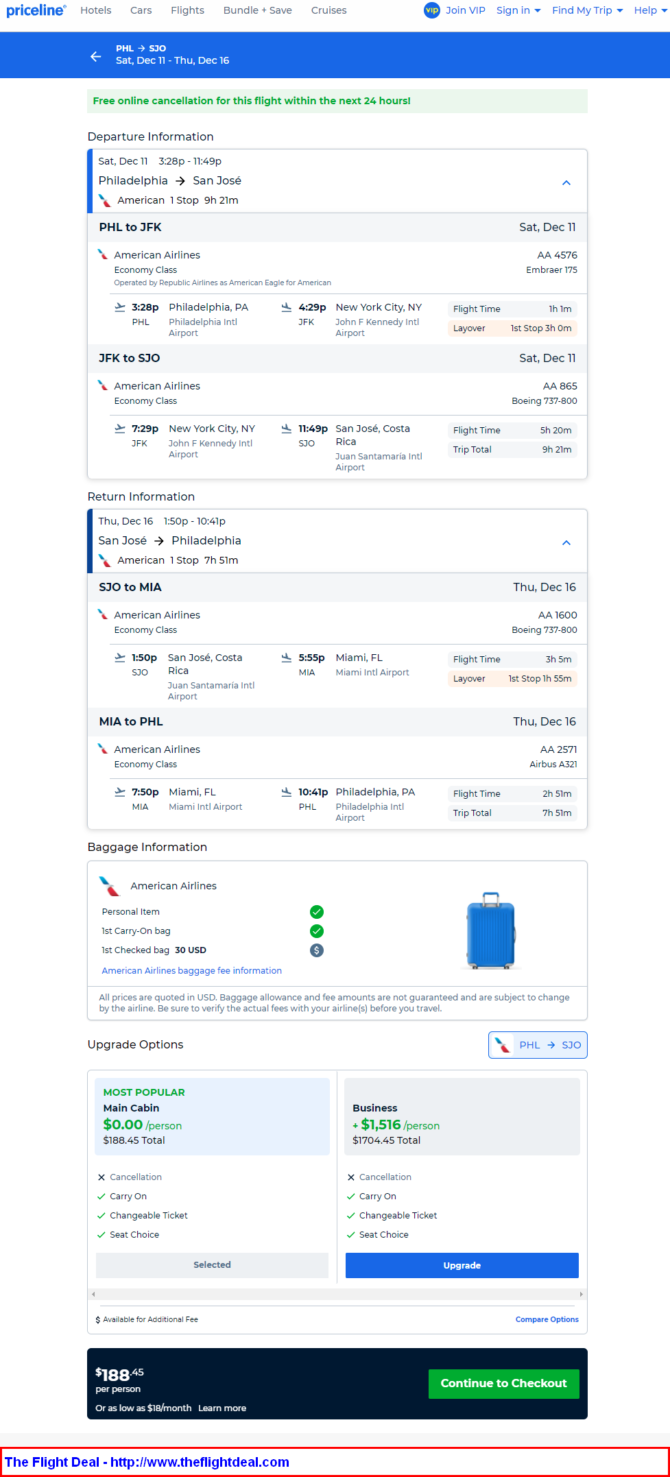Select the Main Cabin fare card
This screenshot has width=670, height=1477.
coord(212,1116)
